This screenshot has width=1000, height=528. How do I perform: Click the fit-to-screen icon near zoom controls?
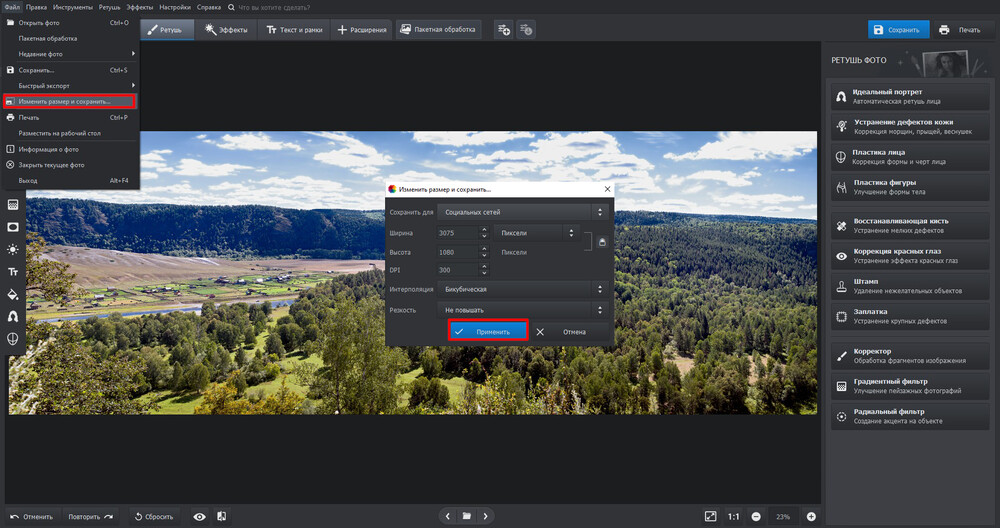tap(710, 516)
